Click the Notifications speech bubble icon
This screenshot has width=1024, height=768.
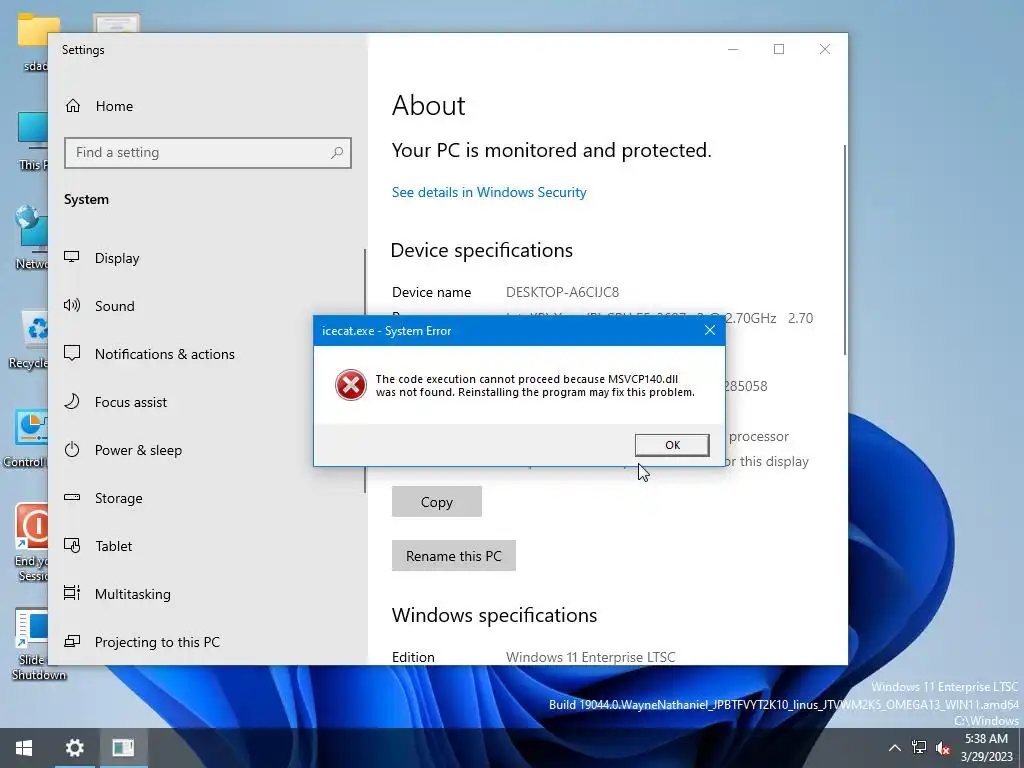(72, 353)
